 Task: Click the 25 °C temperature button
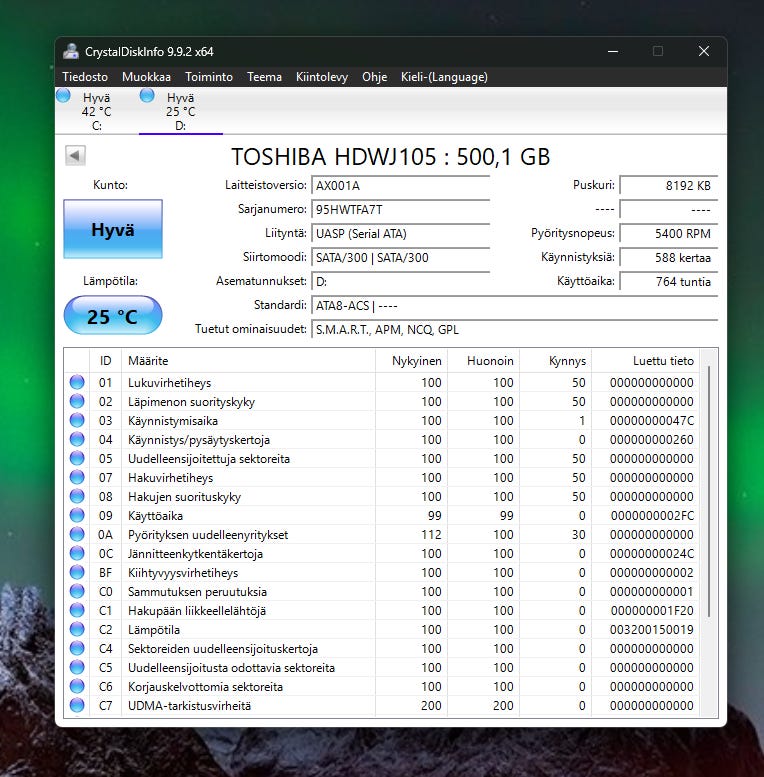pyautogui.click(x=113, y=316)
